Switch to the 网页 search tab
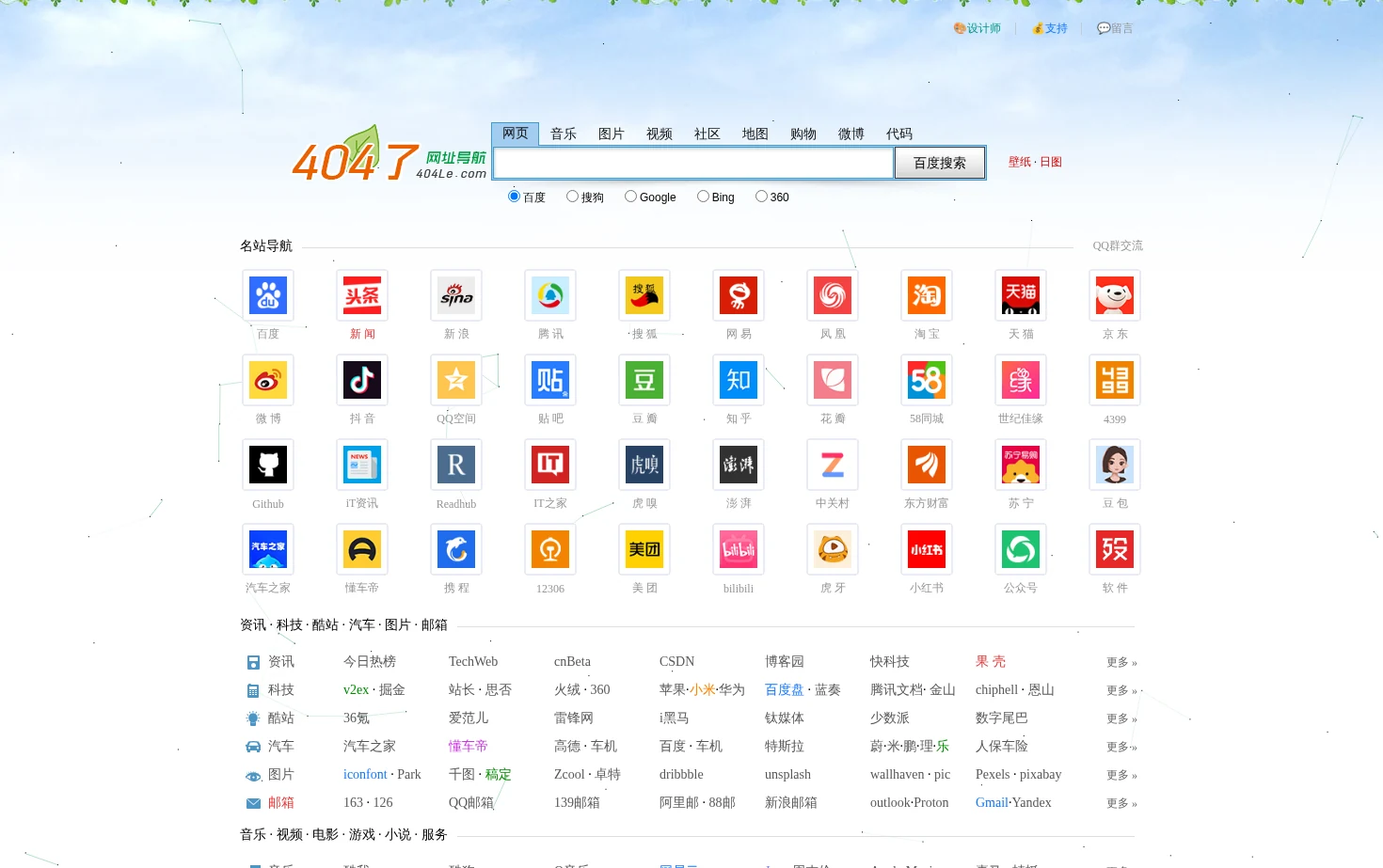Viewport: 1383px width, 868px height. coord(516,134)
